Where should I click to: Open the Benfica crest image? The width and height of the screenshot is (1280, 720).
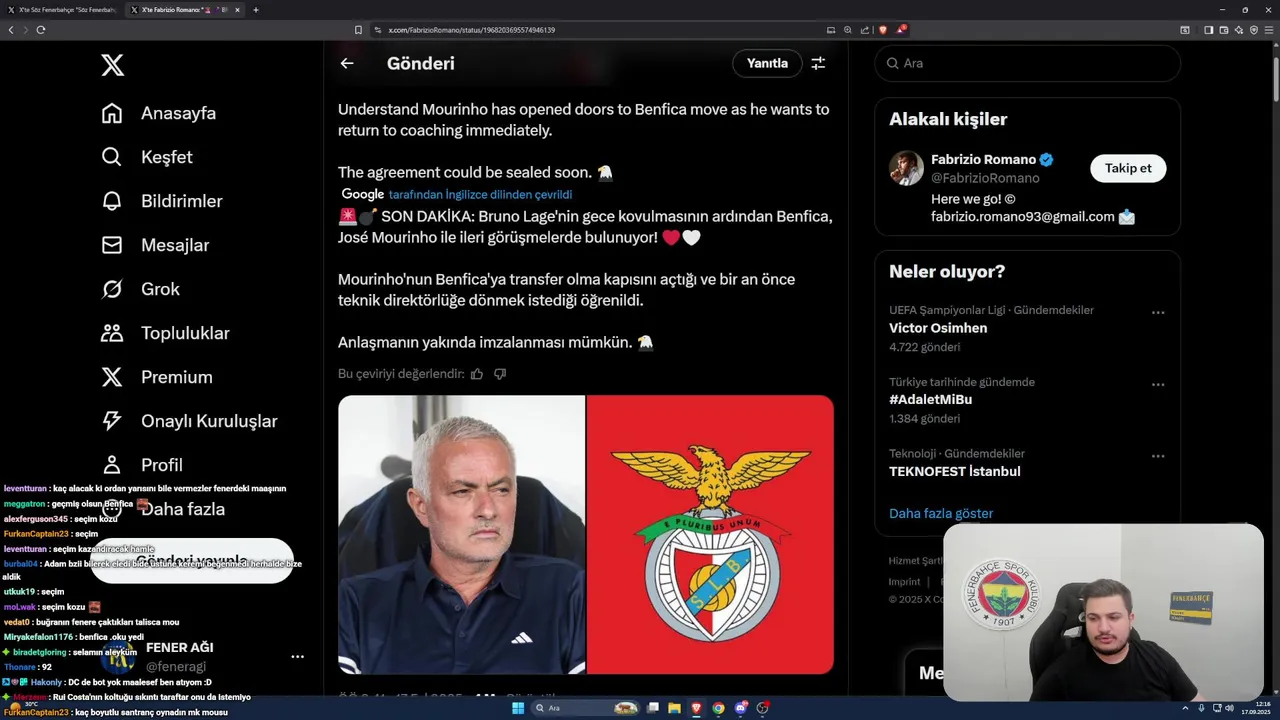710,535
